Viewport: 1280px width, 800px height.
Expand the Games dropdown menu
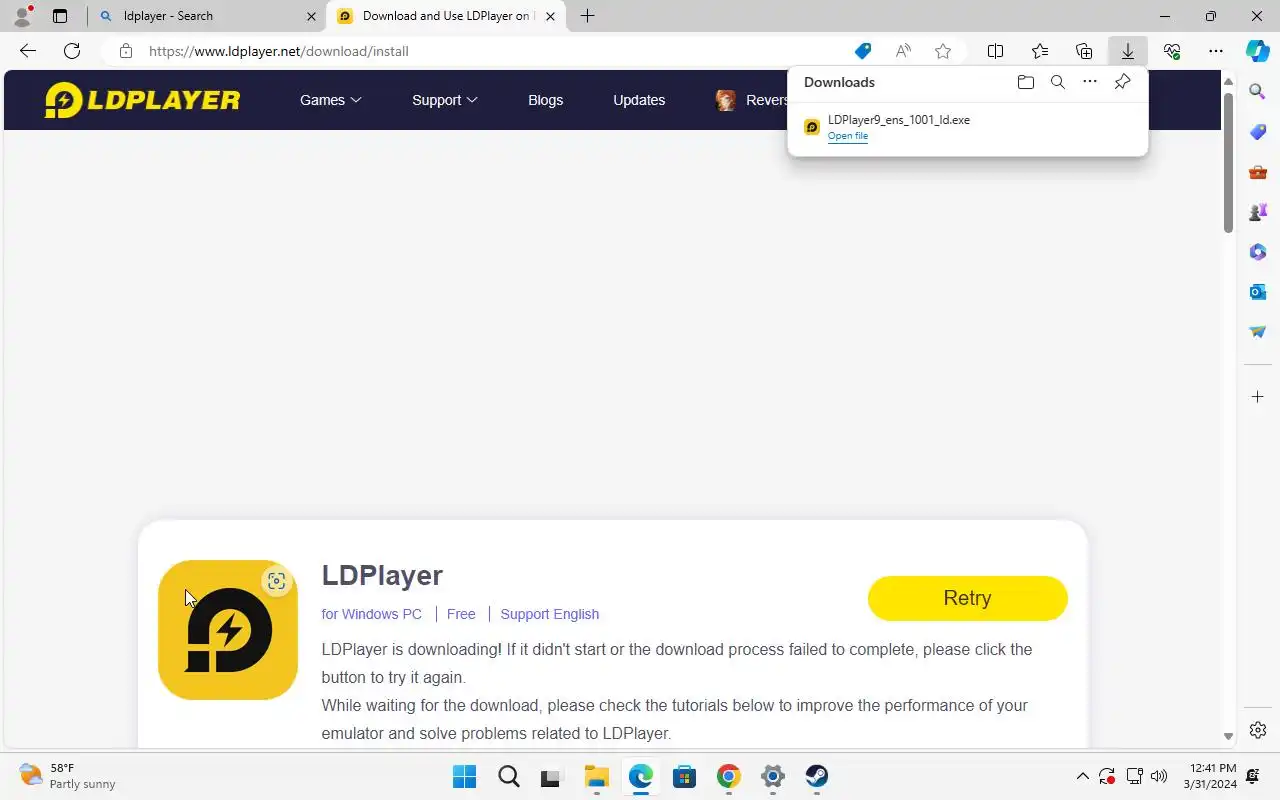[331, 100]
